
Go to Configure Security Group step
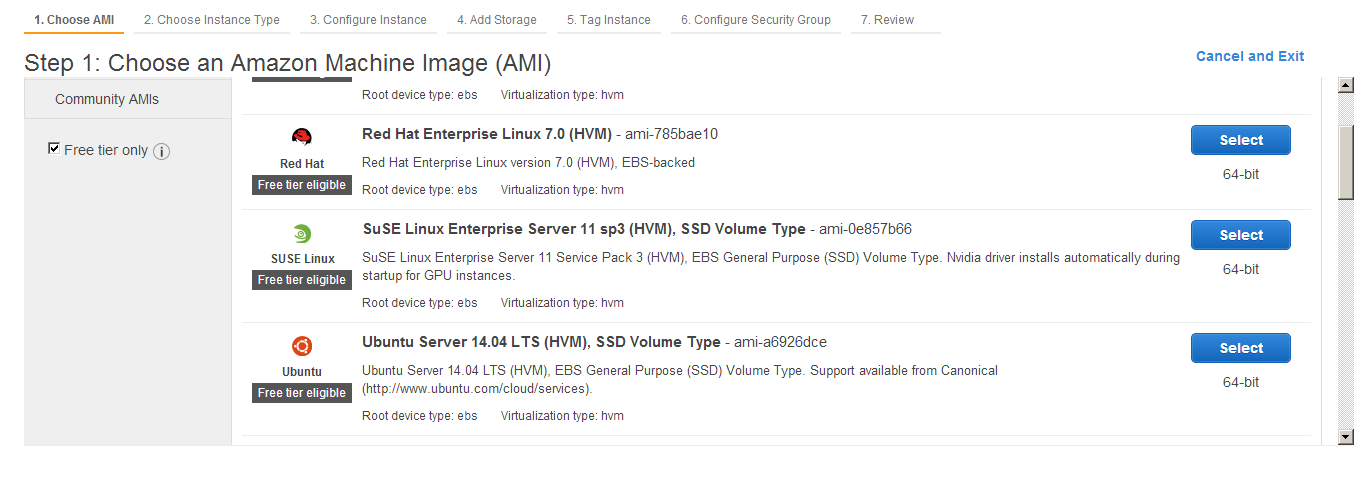(x=756, y=20)
